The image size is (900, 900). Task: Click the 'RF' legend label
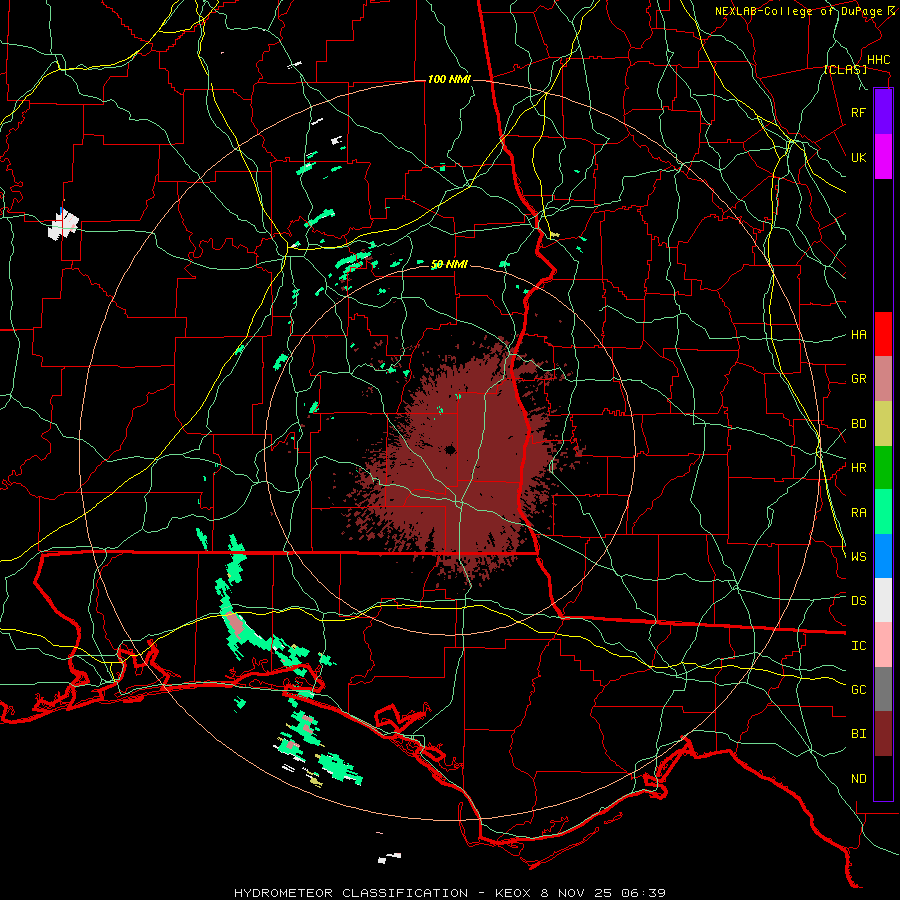click(859, 112)
